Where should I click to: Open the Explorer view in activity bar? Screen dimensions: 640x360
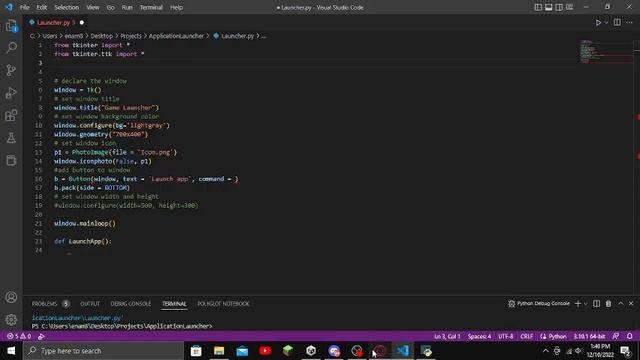[x=11, y=26]
